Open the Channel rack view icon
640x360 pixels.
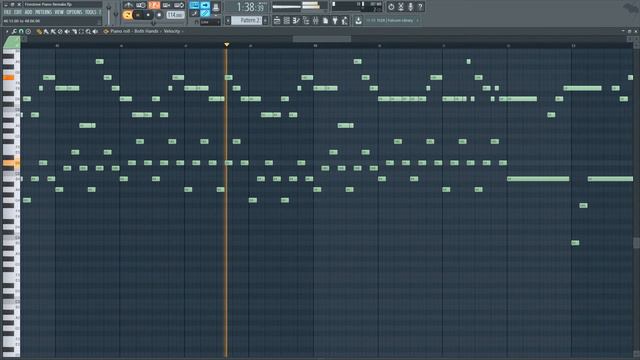click(287, 20)
